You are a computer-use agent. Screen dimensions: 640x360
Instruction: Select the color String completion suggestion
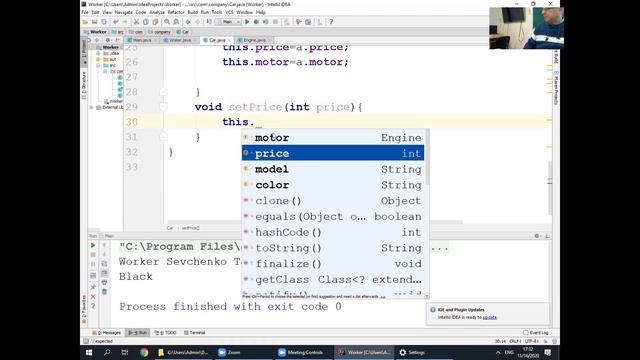[333, 185]
